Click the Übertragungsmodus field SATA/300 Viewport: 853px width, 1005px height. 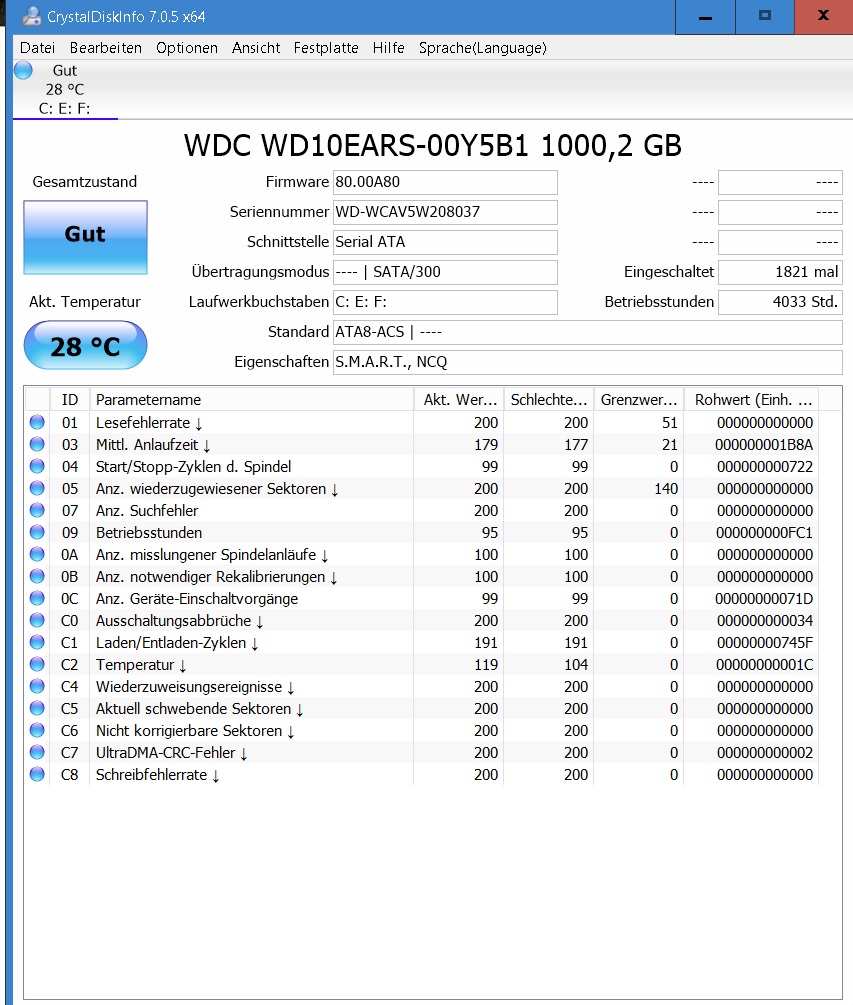445,272
